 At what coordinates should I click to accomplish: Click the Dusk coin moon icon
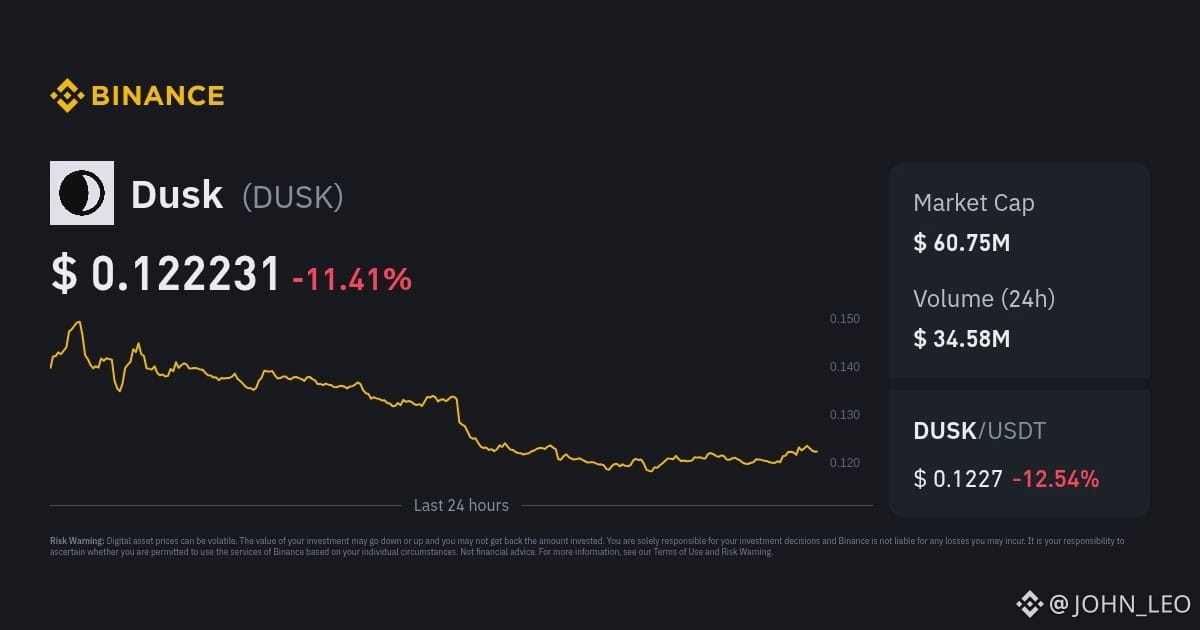pos(82,193)
